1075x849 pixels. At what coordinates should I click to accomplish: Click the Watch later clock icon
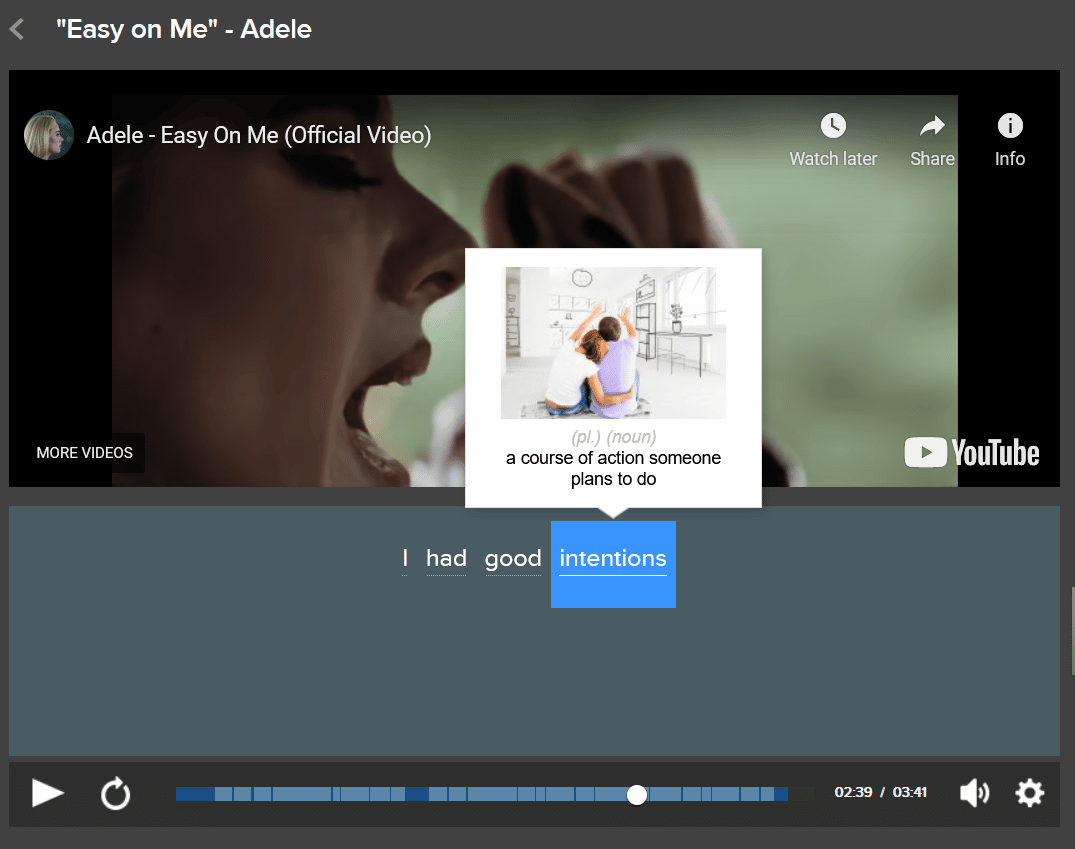[x=833, y=127]
